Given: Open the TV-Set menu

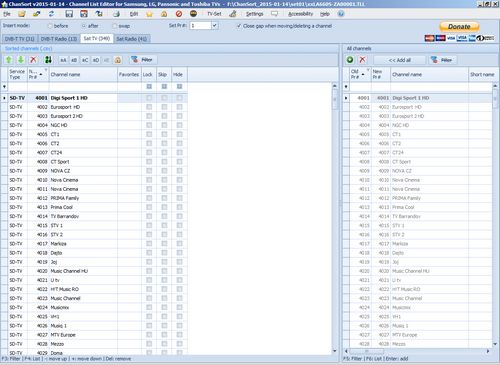Looking at the screenshot, I should coord(214,14).
